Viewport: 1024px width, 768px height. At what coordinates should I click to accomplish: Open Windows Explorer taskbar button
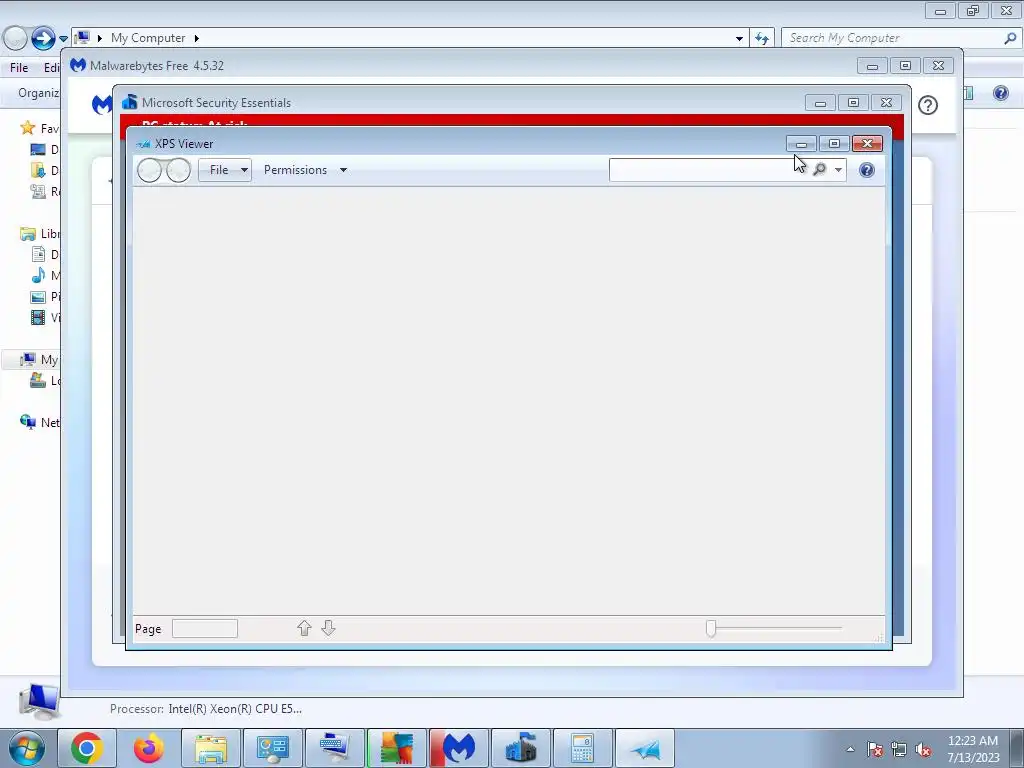click(211, 748)
